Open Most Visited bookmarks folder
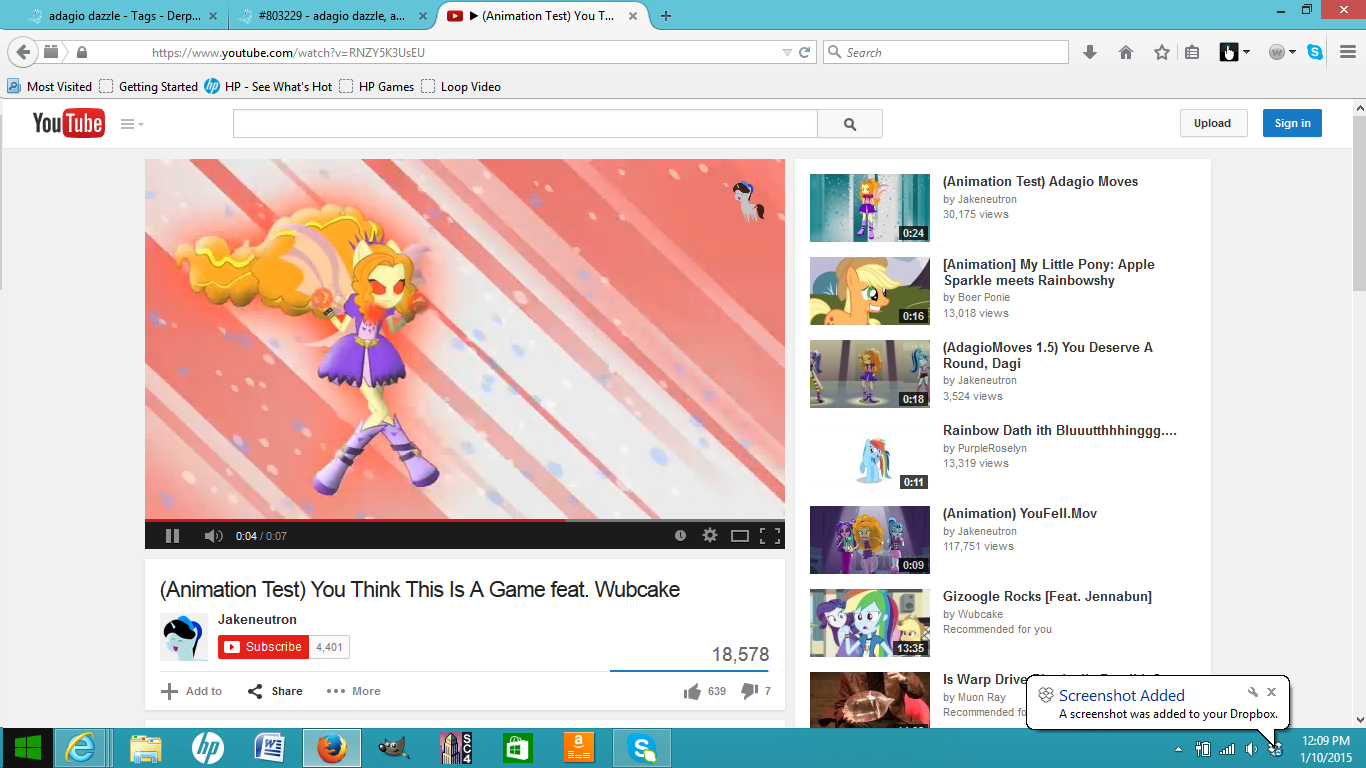1366x768 pixels. (49, 87)
